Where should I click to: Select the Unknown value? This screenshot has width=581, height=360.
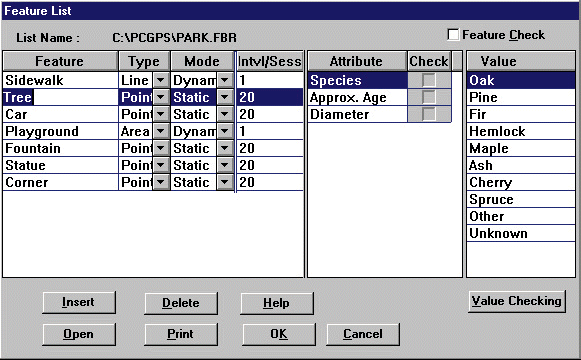point(521,233)
